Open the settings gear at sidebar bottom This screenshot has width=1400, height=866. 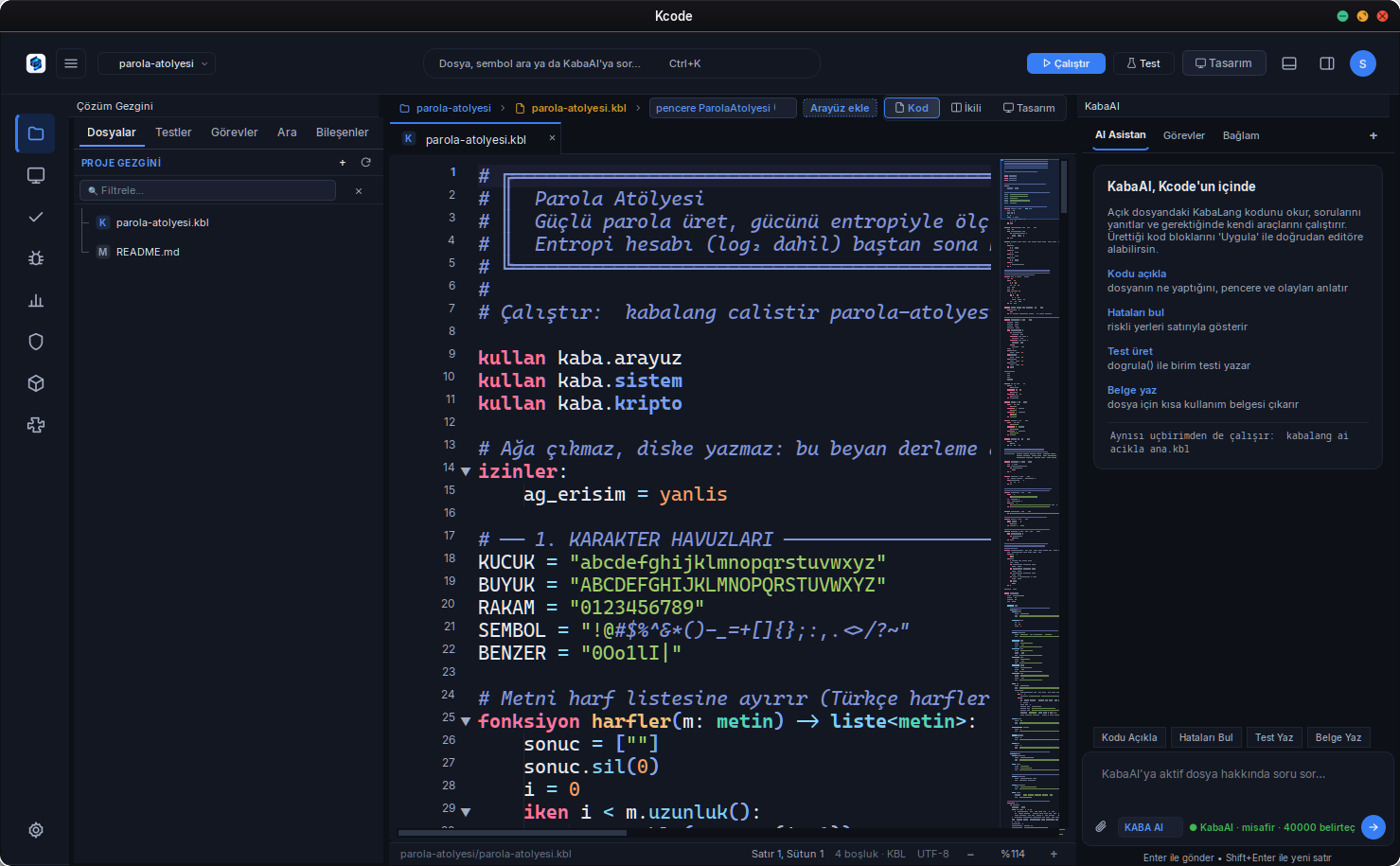click(x=36, y=830)
